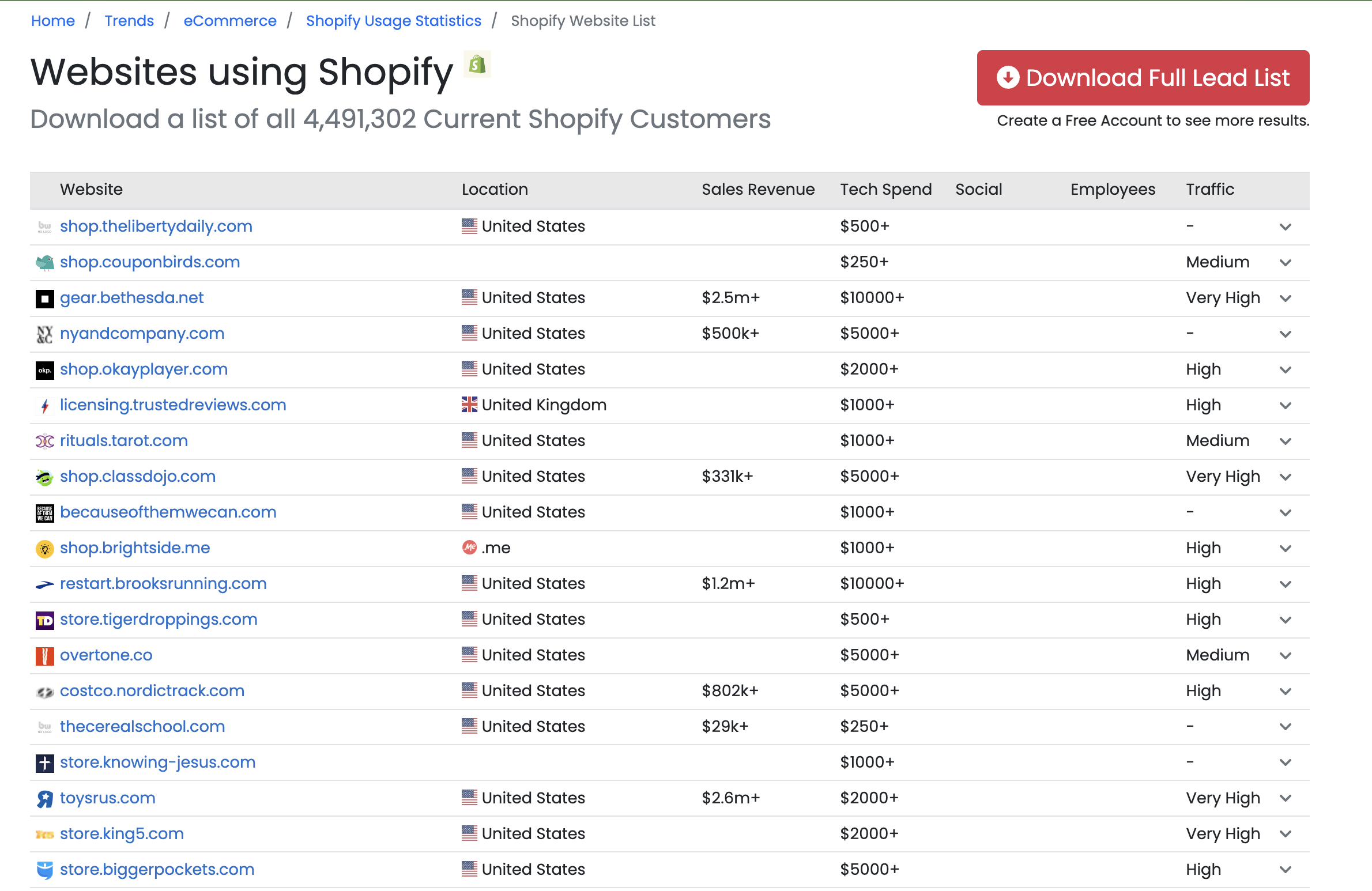Click the store.biggerpockets.com blue favicon
Screen dimensions: 1372x891
click(x=44, y=870)
